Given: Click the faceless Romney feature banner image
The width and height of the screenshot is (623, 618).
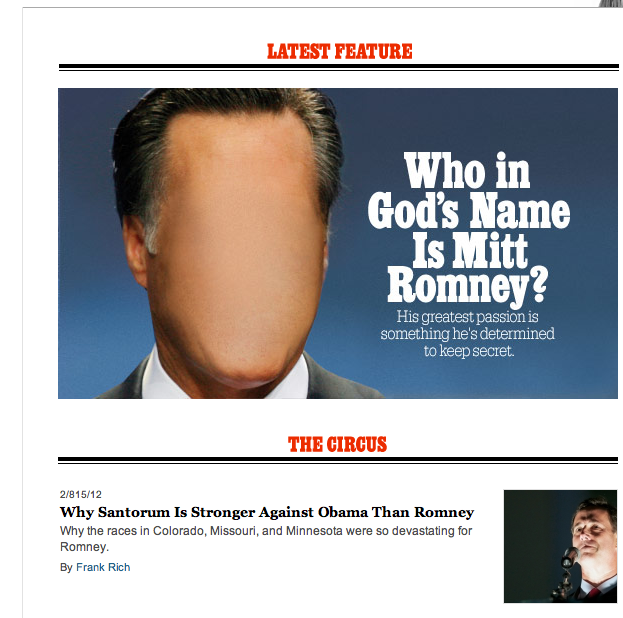Looking at the screenshot, I should 338,243.
